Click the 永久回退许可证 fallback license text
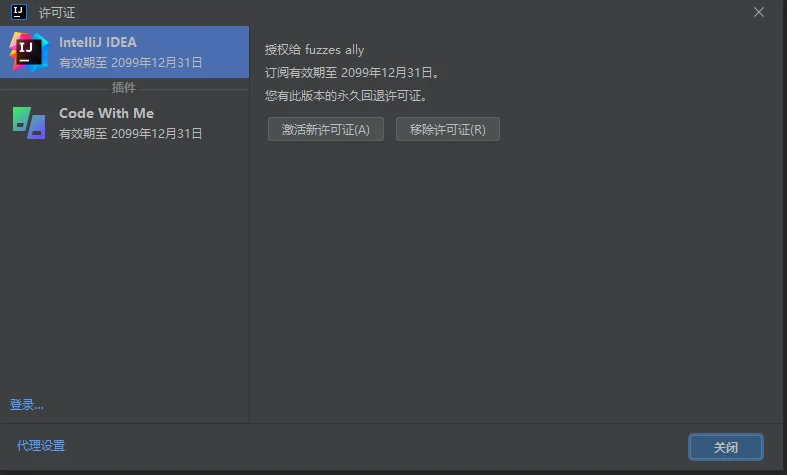 346,96
